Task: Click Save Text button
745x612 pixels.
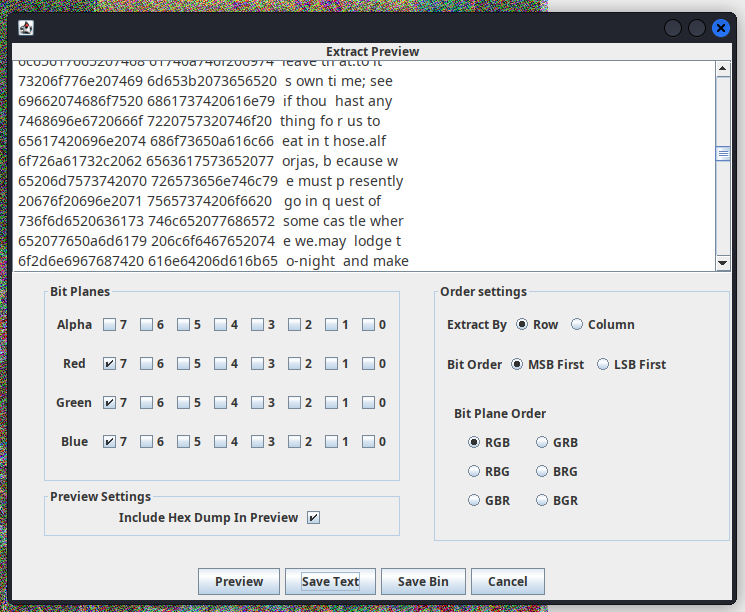Action: click(330, 582)
